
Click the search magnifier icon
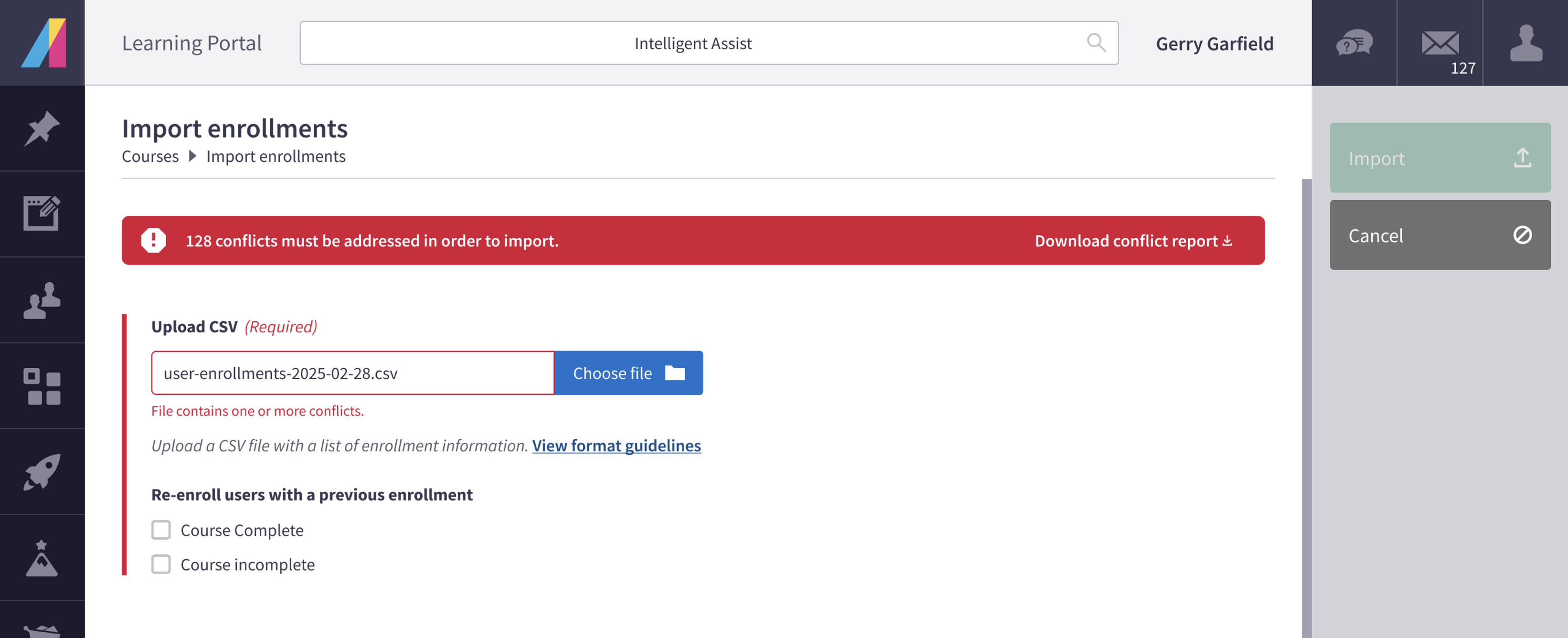(1096, 43)
